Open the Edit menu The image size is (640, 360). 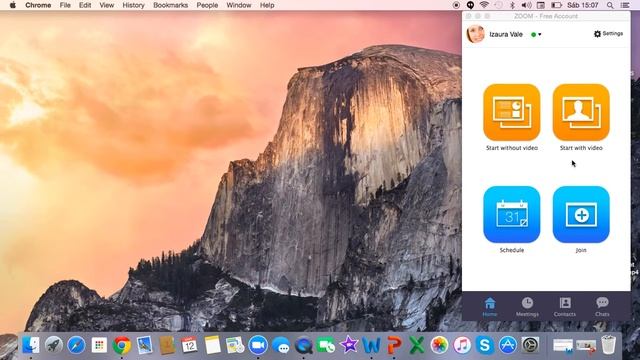click(x=85, y=5)
